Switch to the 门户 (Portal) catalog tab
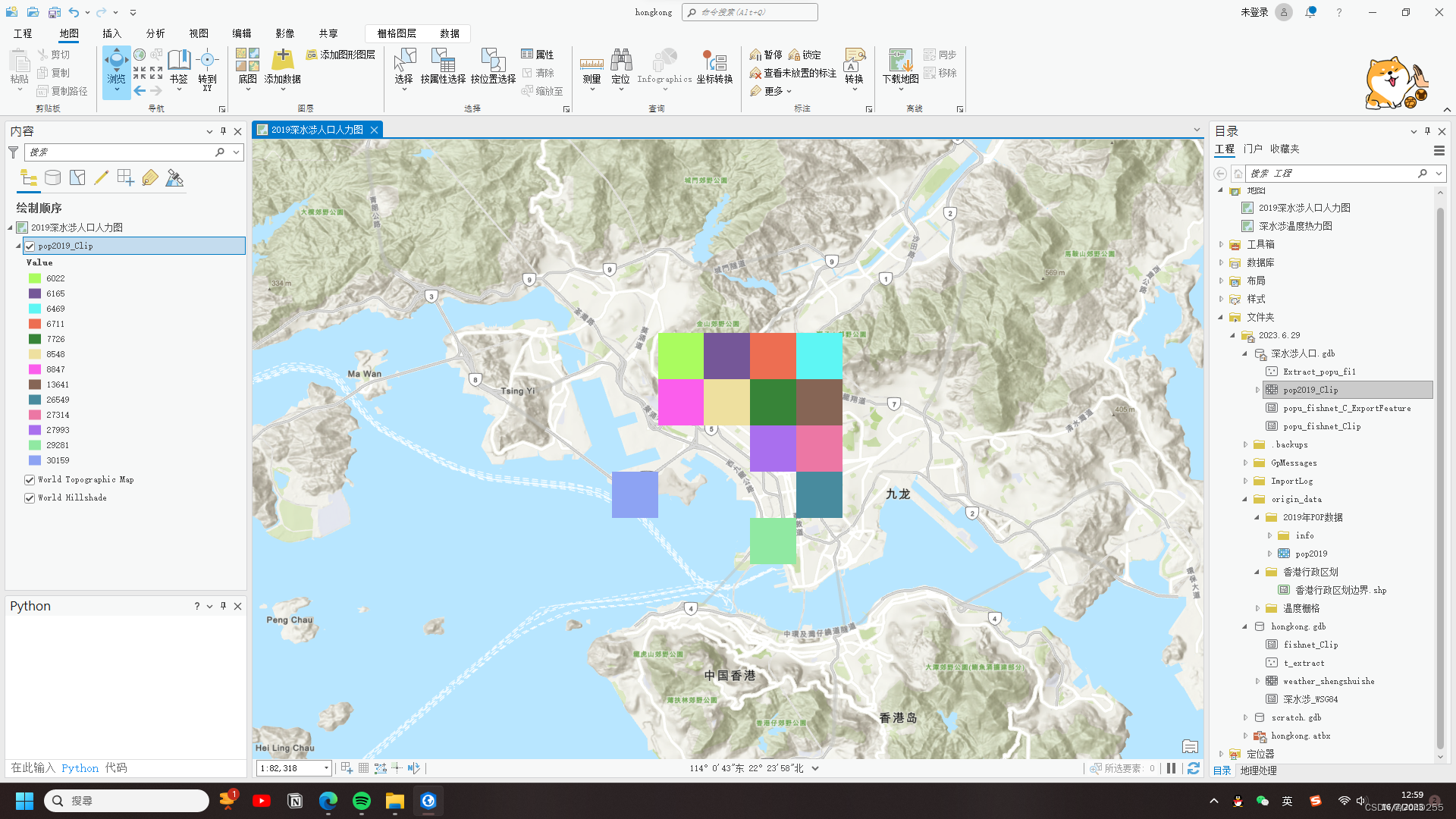The width and height of the screenshot is (1456, 819). [1253, 149]
